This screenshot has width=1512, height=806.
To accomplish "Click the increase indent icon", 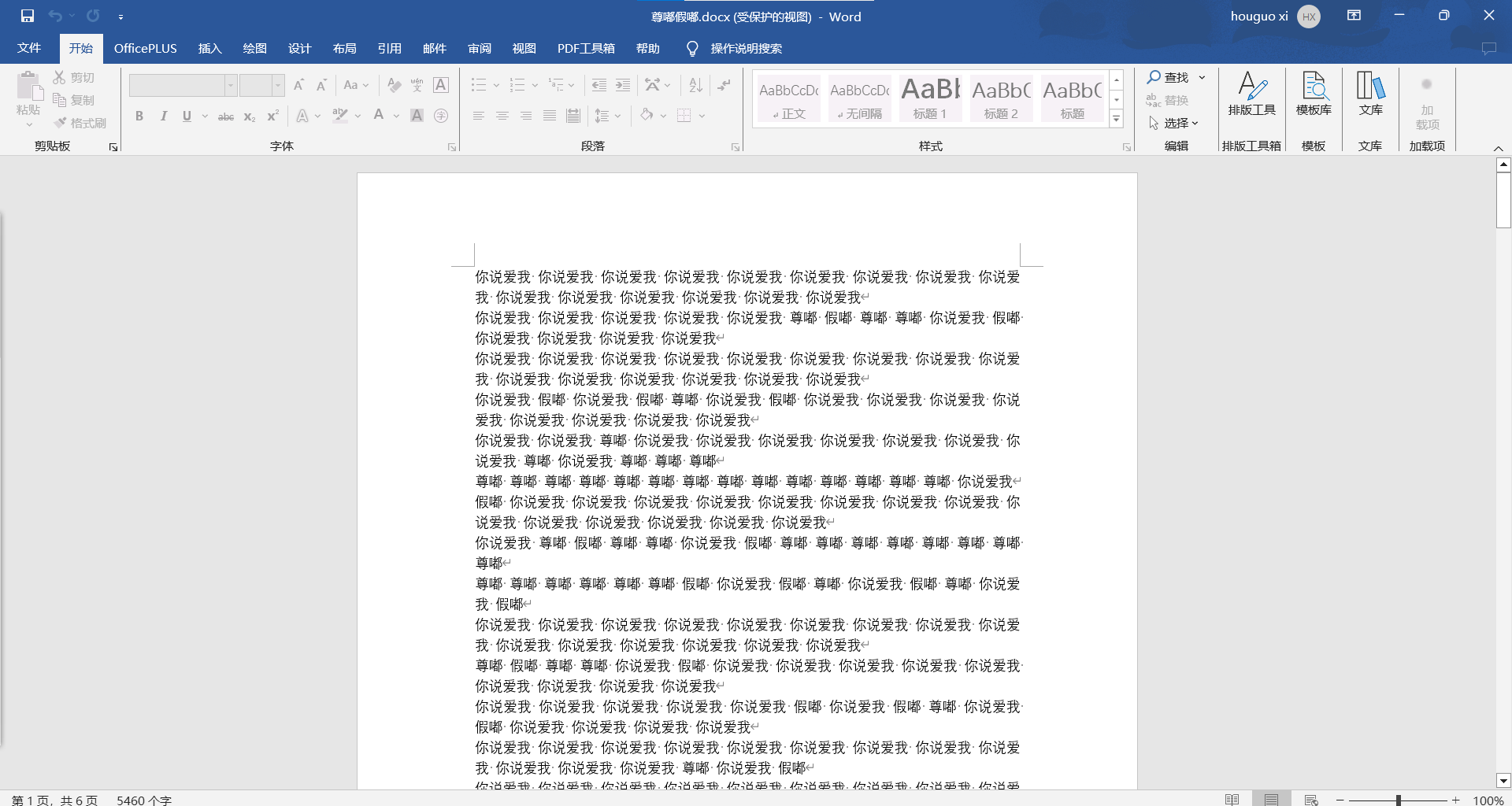I will [x=623, y=85].
